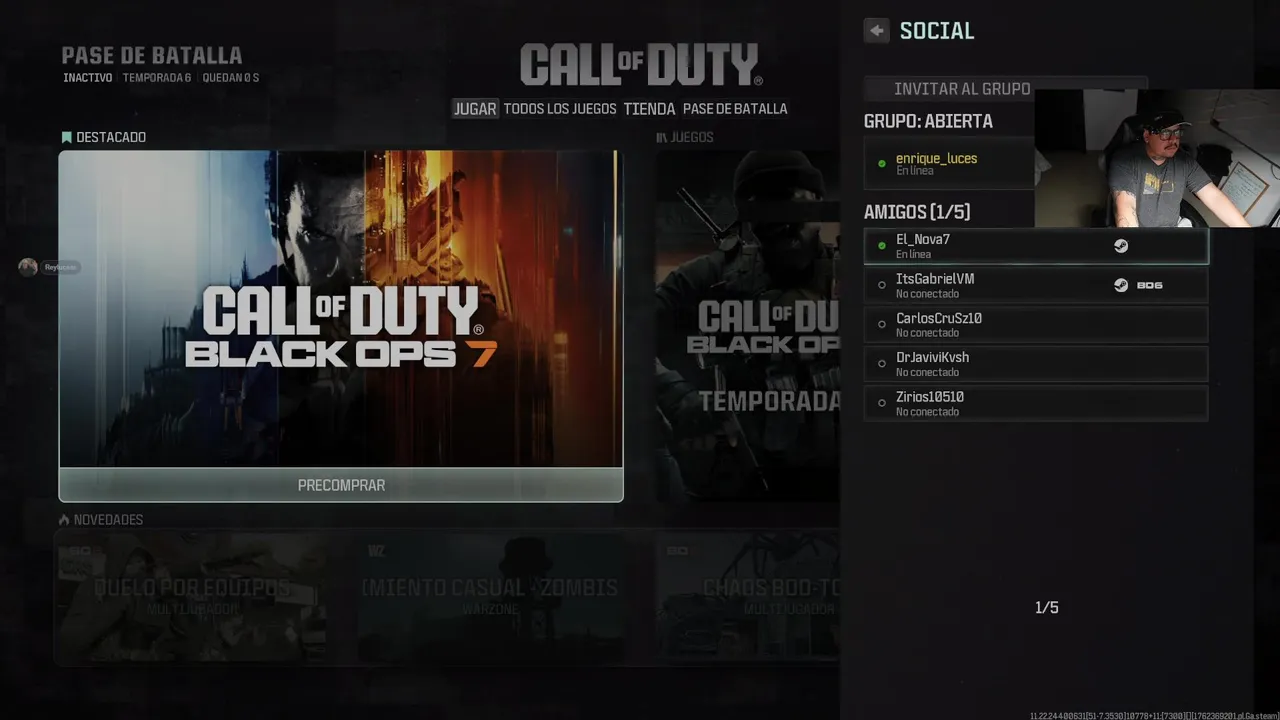Open Duelo por equipos multiplayer card

[191, 597]
